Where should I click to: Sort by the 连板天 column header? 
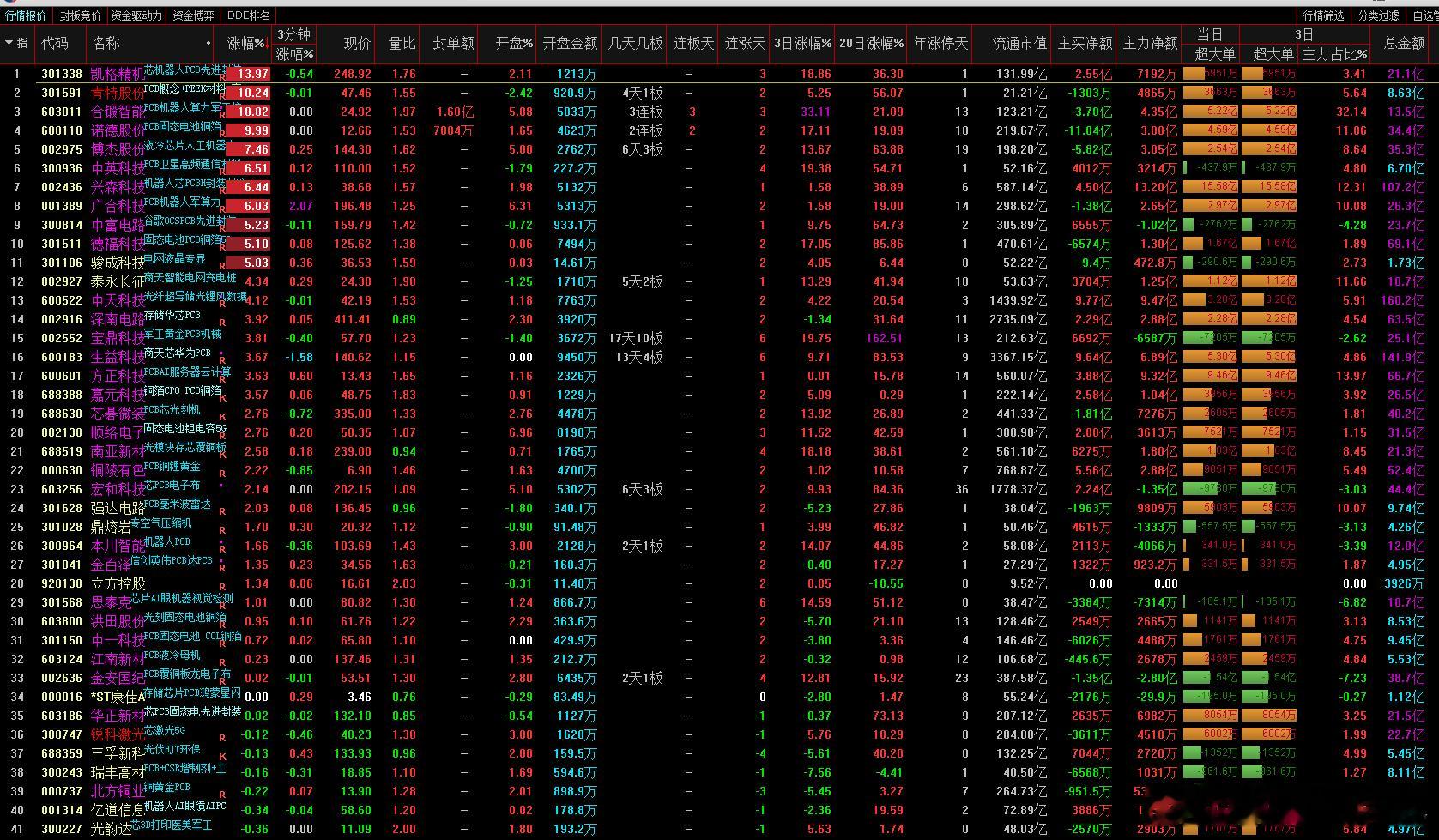(694, 43)
